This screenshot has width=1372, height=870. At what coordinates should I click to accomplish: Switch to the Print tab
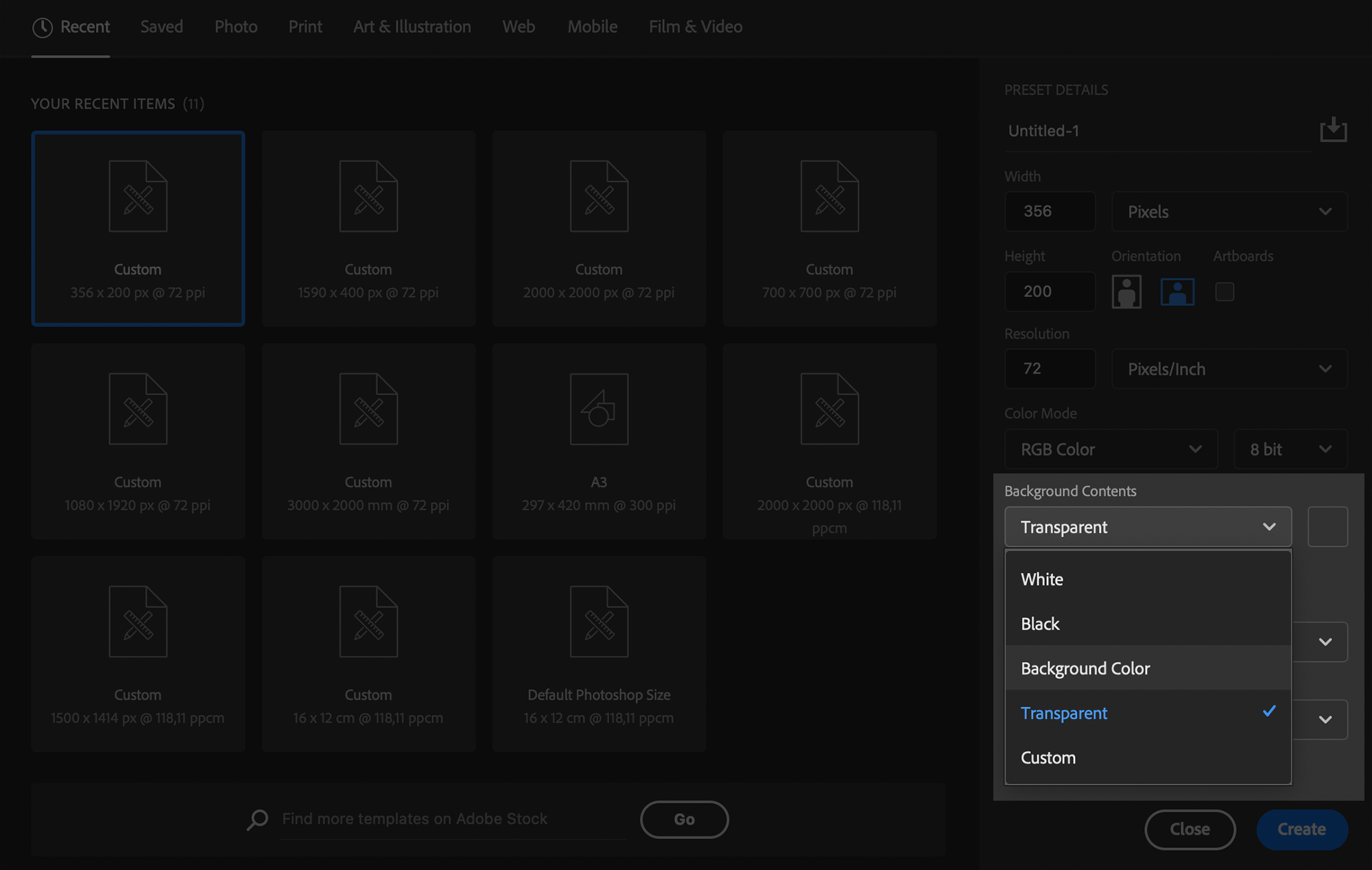coord(305,27)
